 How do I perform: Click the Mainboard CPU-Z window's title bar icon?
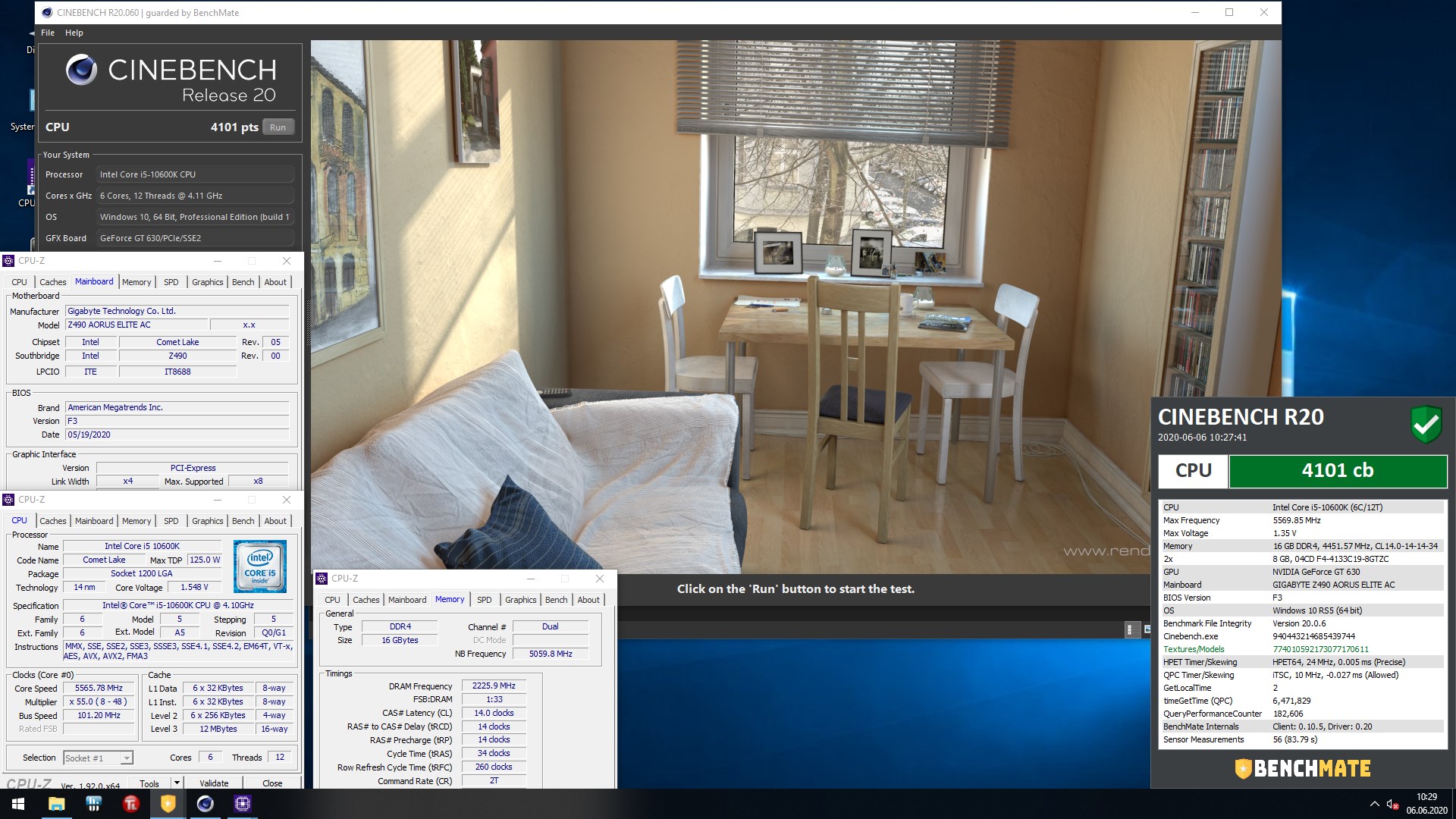9,261
